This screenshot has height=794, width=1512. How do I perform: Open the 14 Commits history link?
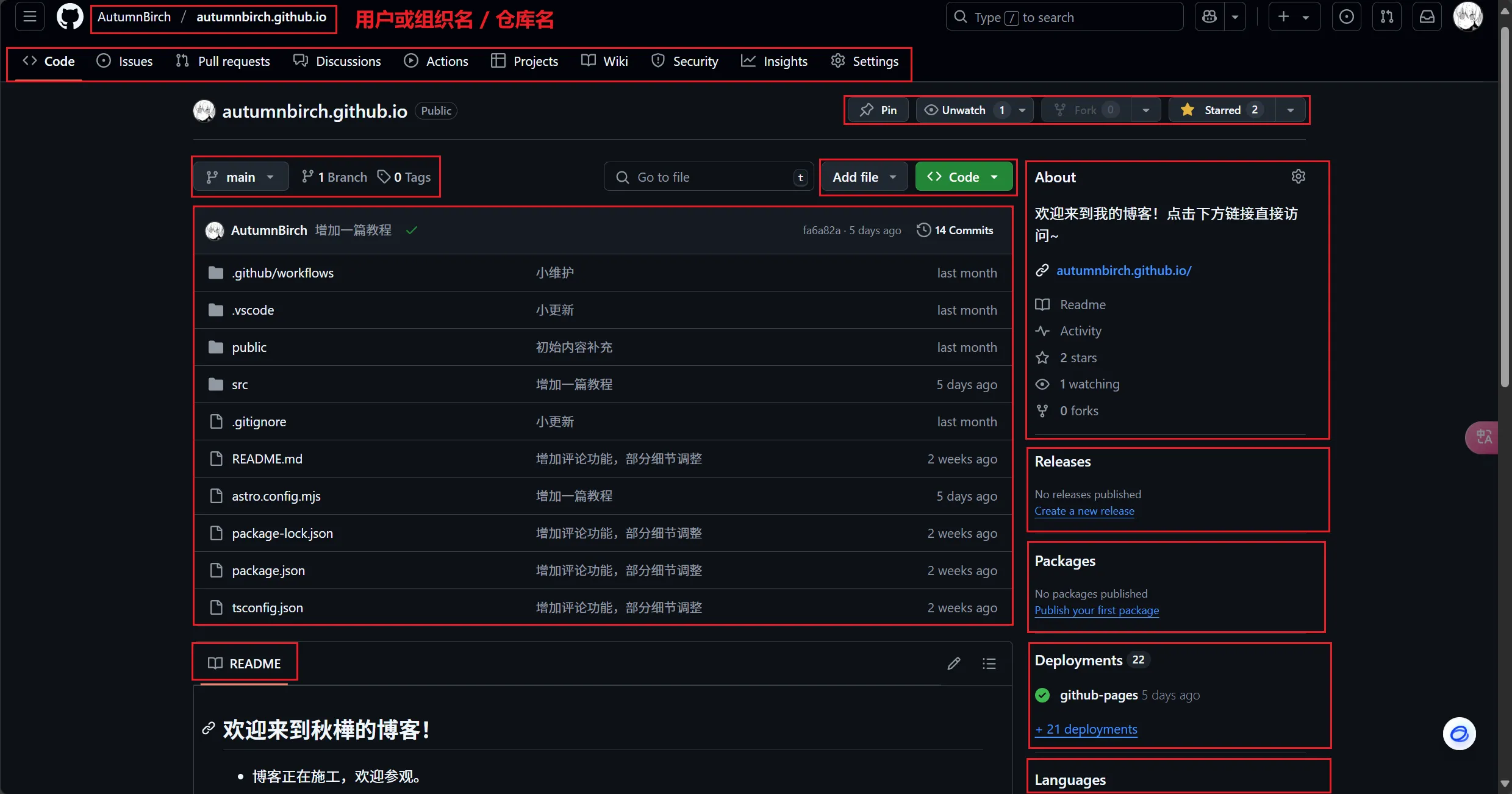click(955, 230)
